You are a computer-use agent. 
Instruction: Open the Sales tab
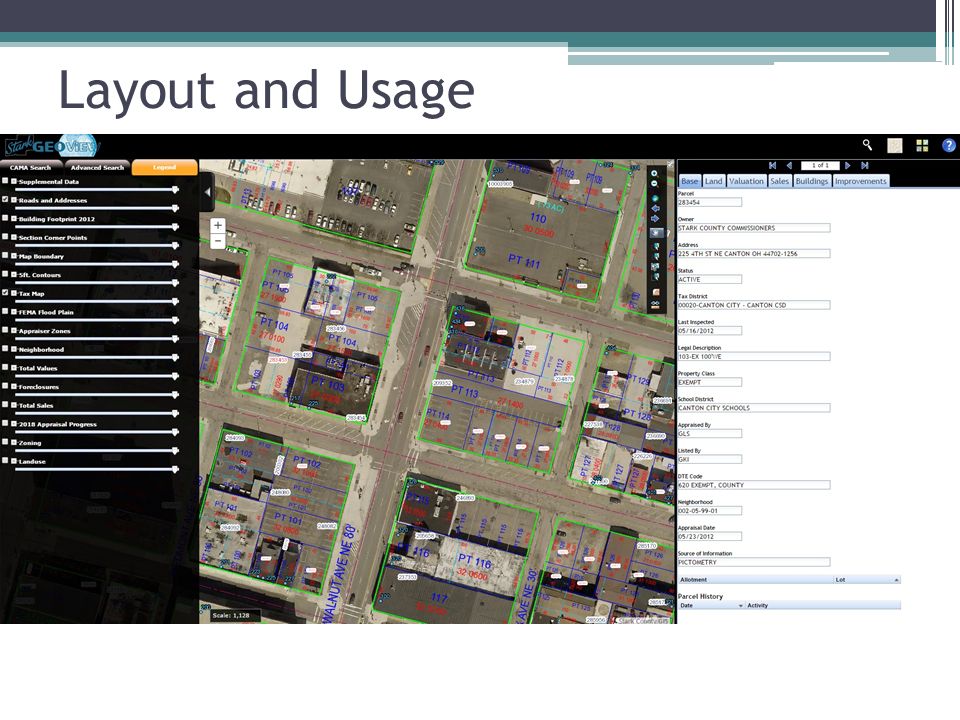pos(779,181)
